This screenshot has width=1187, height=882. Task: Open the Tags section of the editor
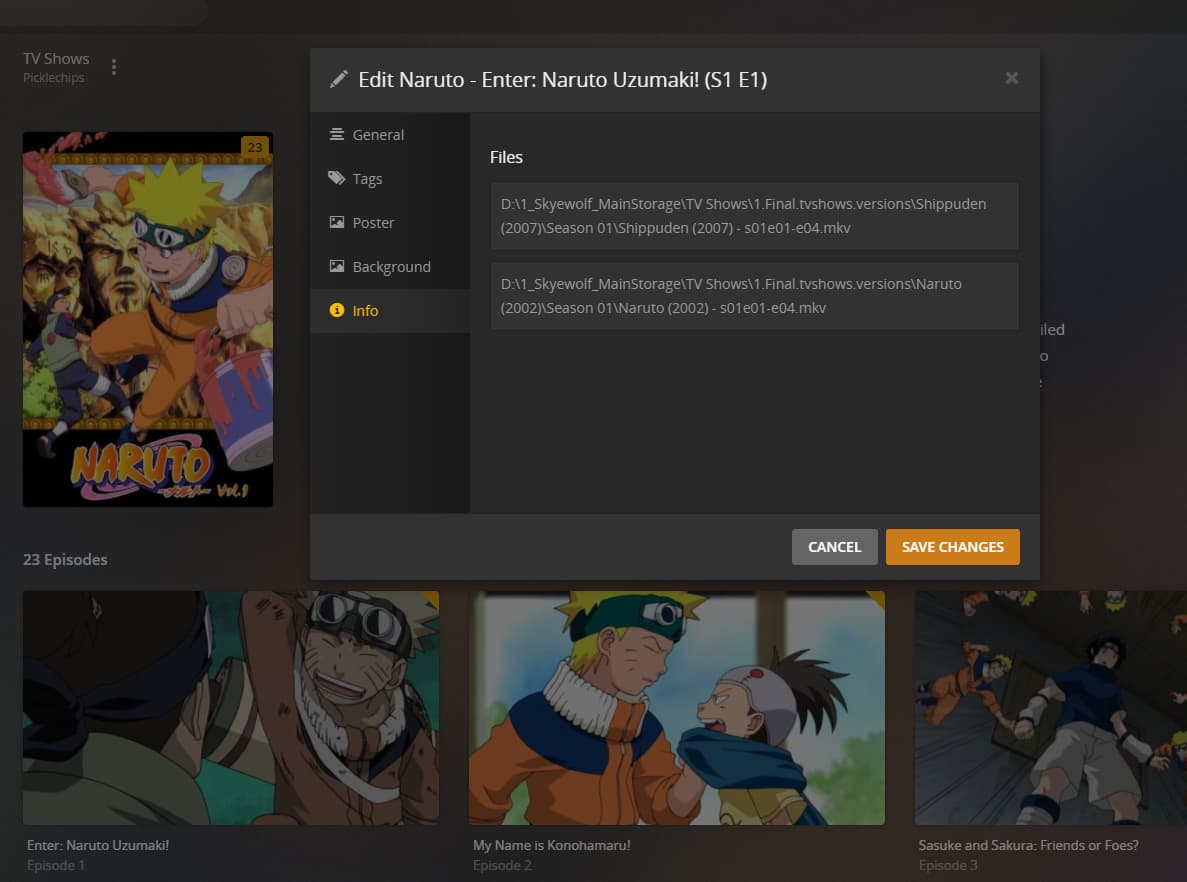(367, 178)
